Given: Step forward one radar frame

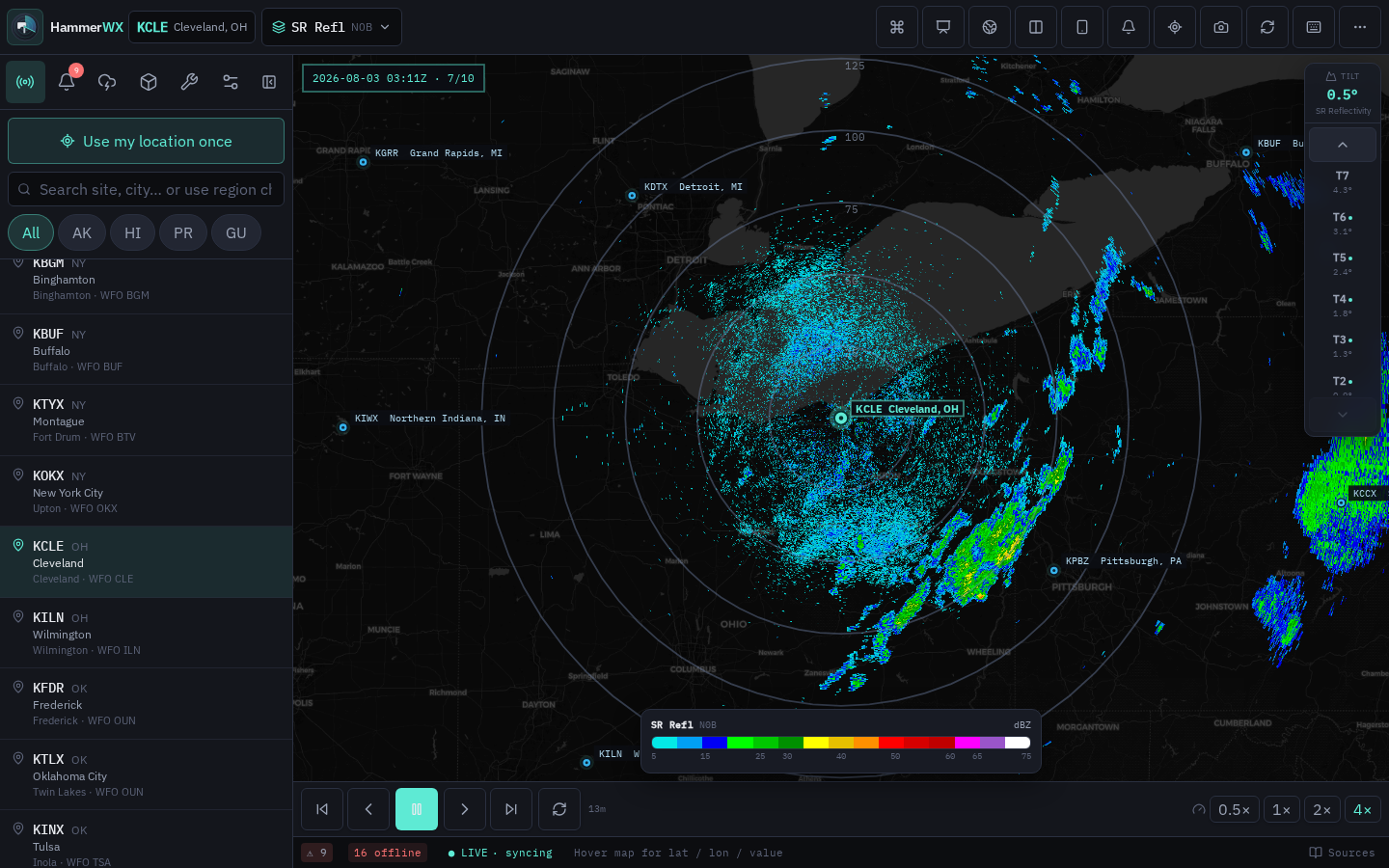Looking at the screenshot, I should [x=465, y=809].
